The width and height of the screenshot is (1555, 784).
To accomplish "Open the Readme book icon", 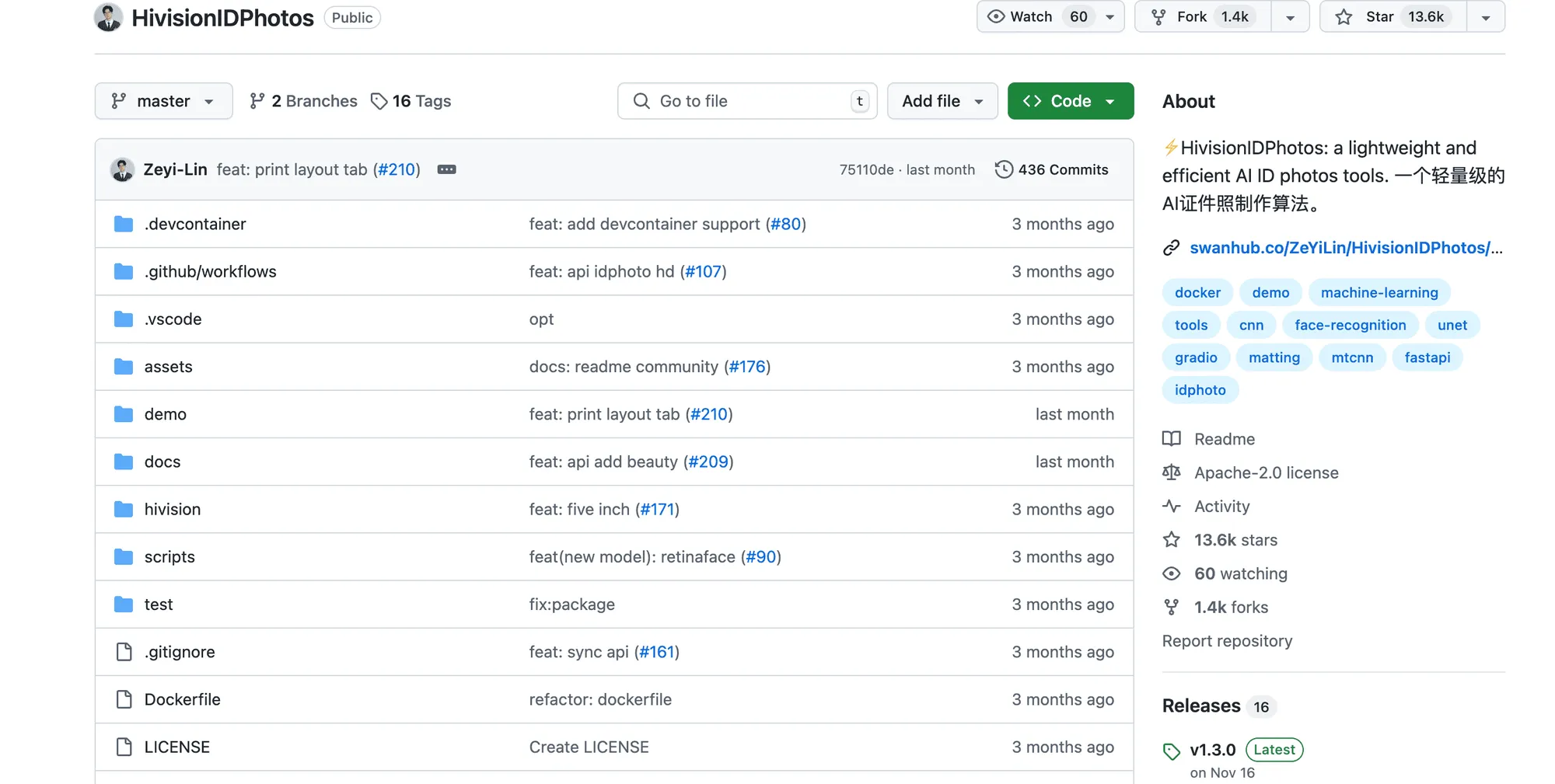I will coord(1171,439).
